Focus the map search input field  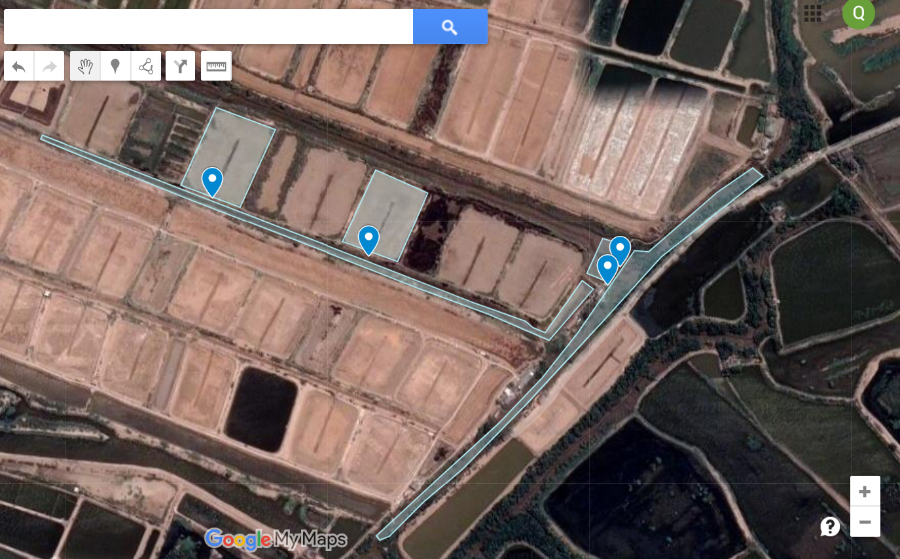point(208,27)
